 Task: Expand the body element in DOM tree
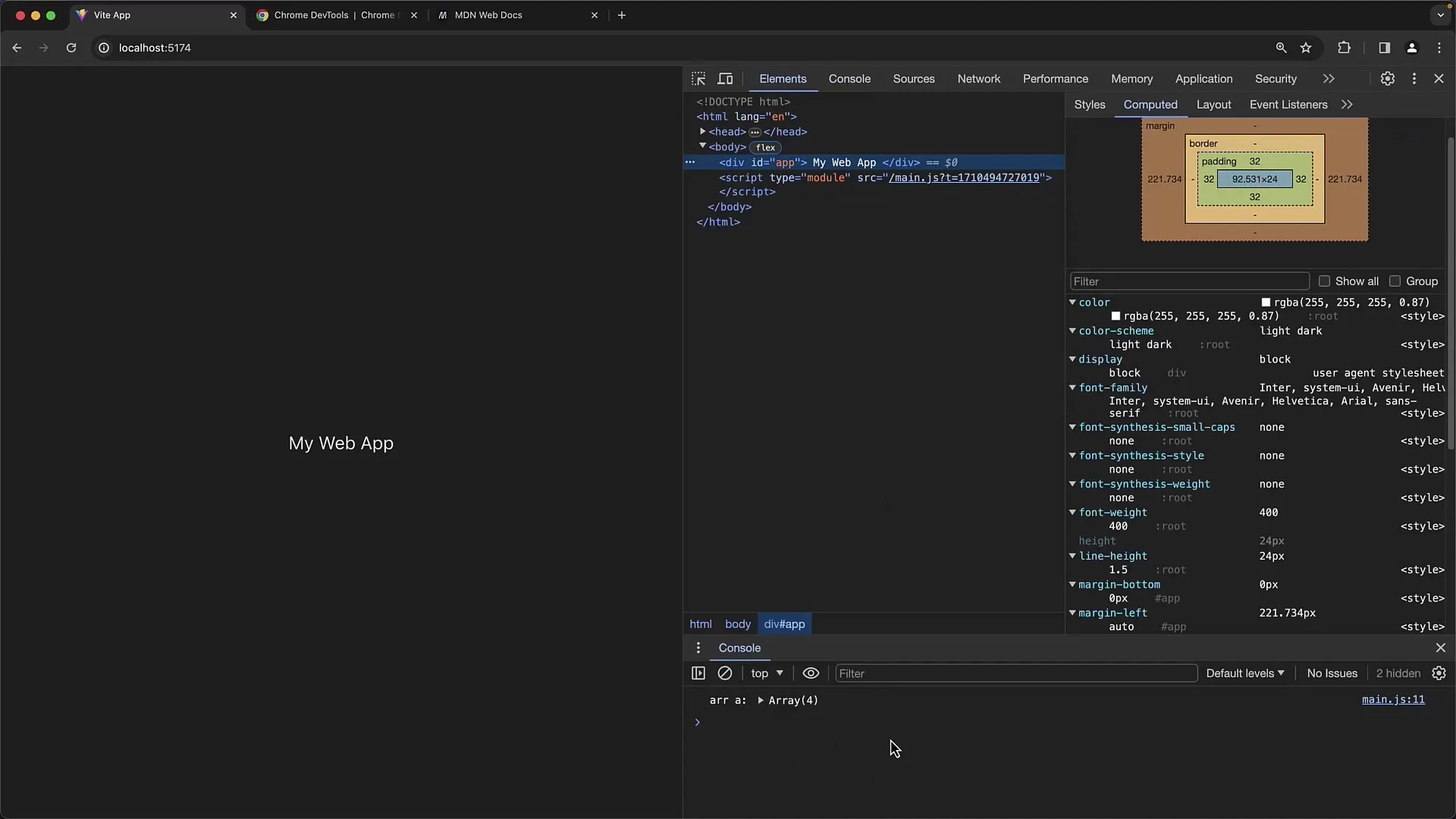(x=702, y=147)
